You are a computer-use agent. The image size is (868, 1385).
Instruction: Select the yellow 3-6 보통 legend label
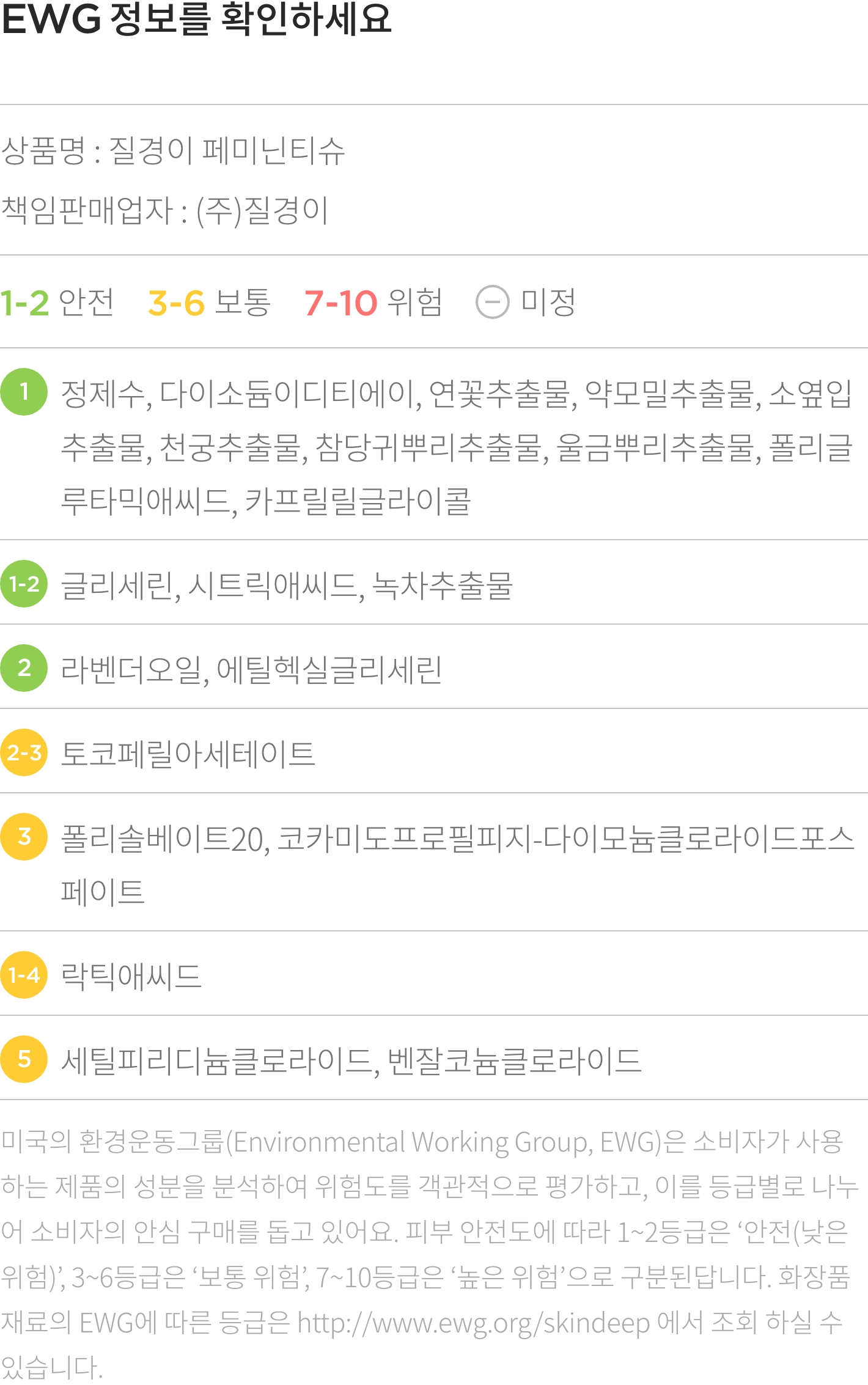point(209,303)
